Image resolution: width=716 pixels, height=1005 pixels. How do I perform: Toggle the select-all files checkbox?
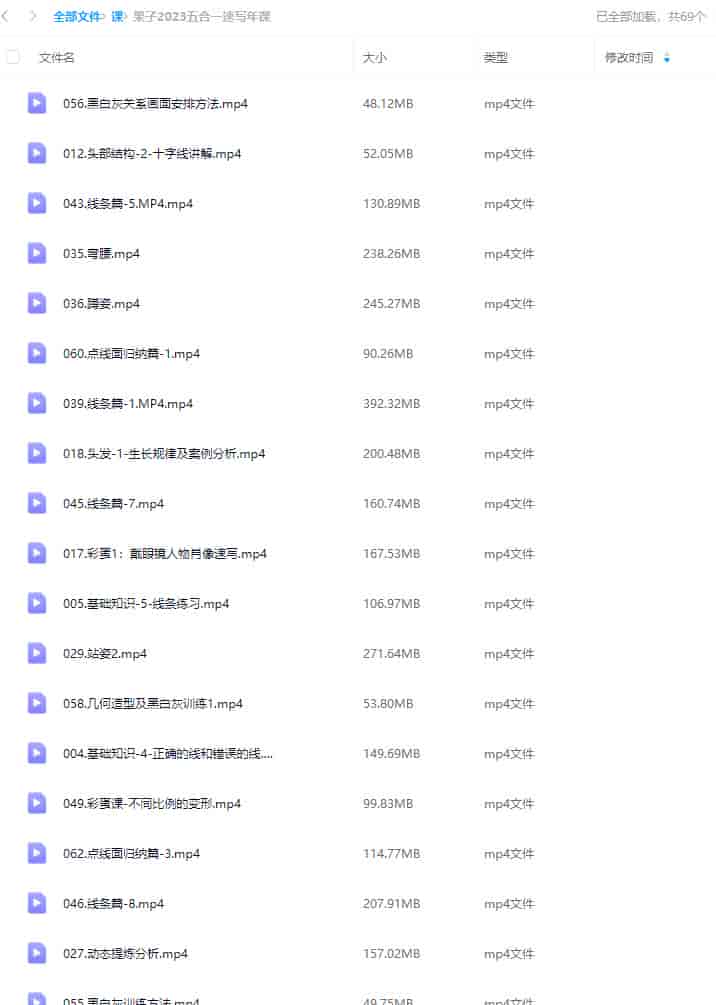13,57
